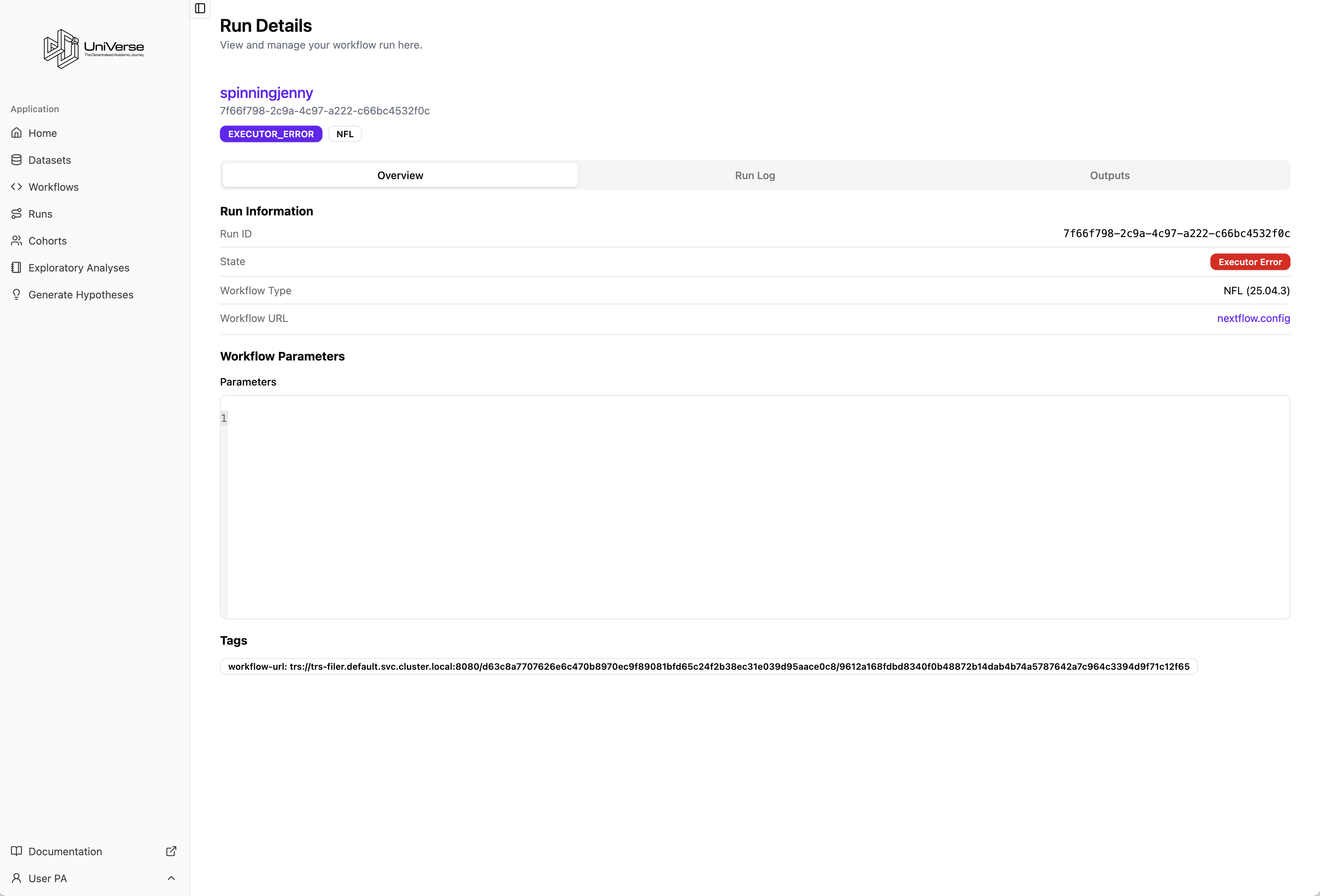1320x896 pixels.
Task: Open Workflows via code brackets icon
Action: pos(16,187)
